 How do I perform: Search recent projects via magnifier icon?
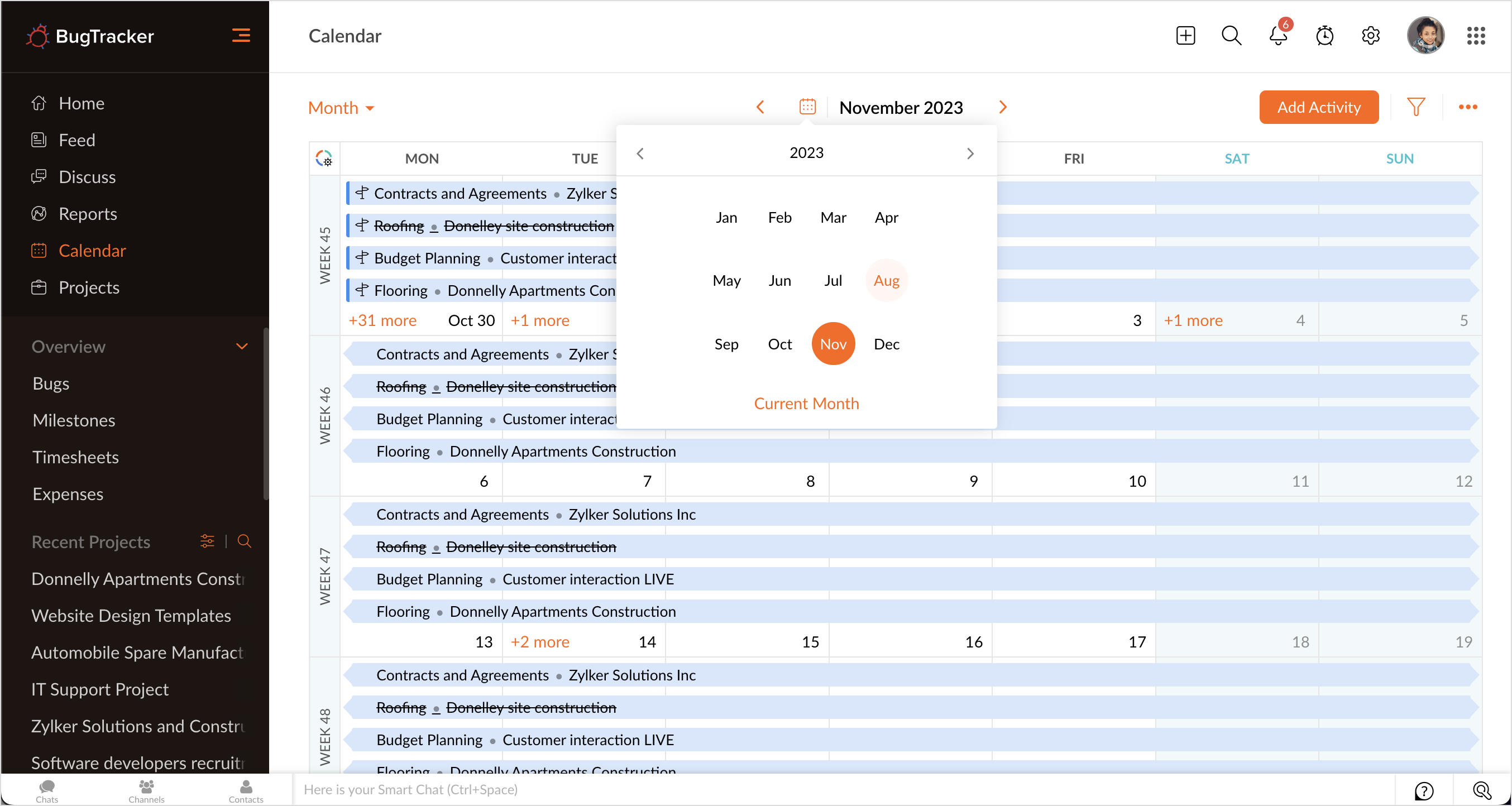(x=244, y=541)
